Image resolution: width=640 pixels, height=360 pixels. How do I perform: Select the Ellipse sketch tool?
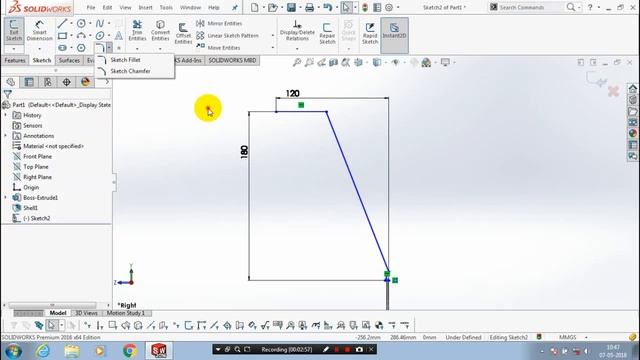tap(100, 36)
